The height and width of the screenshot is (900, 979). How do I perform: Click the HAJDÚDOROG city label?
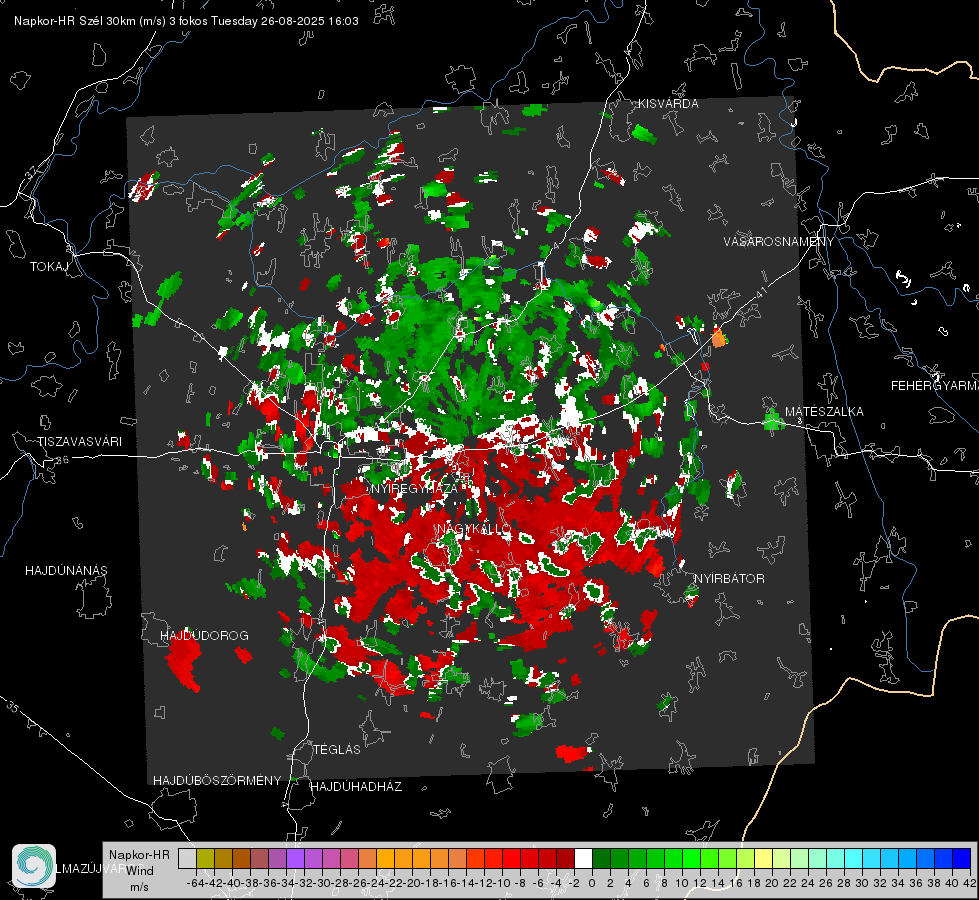point(204,636)
